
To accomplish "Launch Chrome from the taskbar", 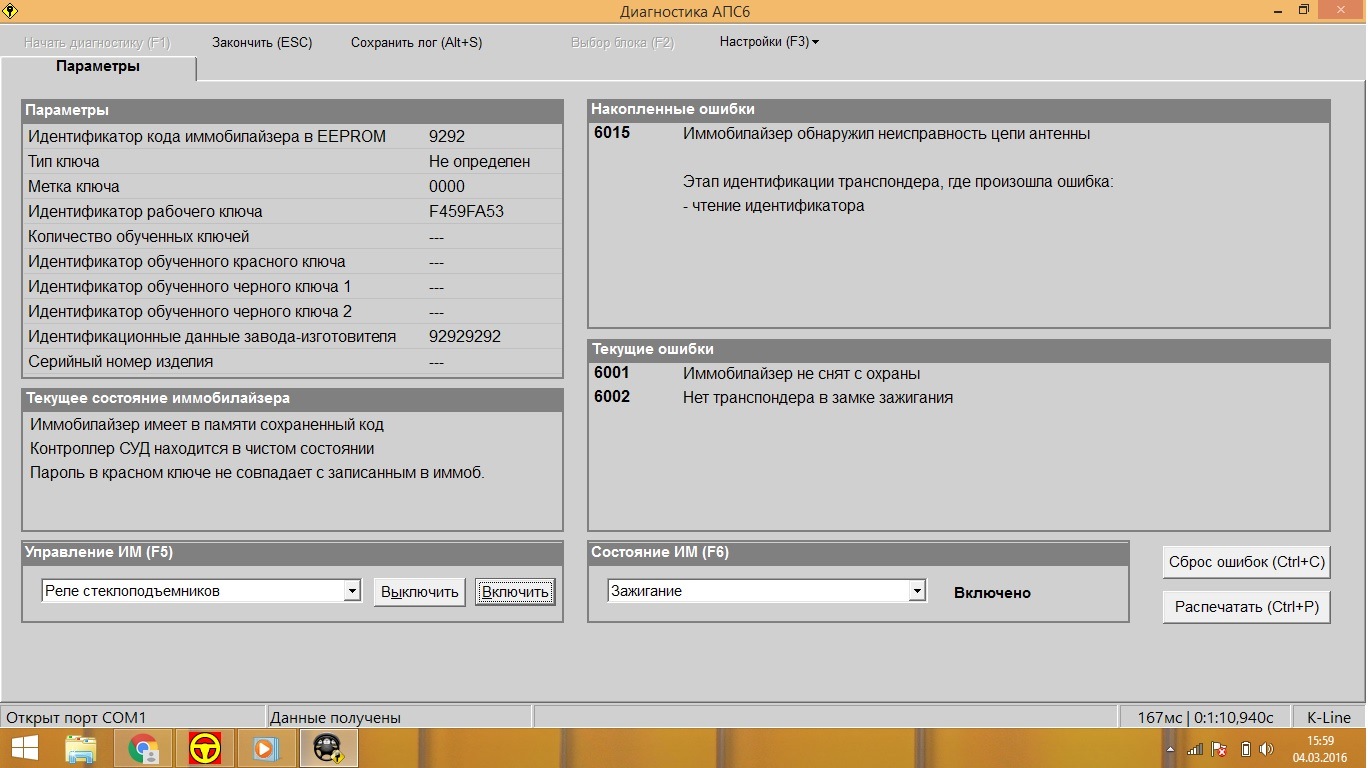I will point(144,748).
